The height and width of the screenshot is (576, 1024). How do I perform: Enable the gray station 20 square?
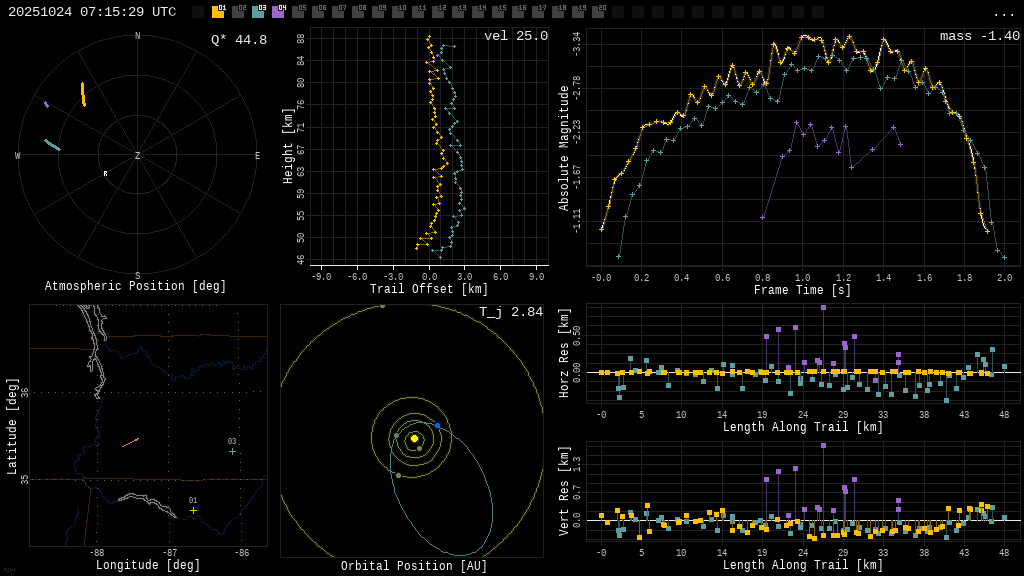[598, 12]
